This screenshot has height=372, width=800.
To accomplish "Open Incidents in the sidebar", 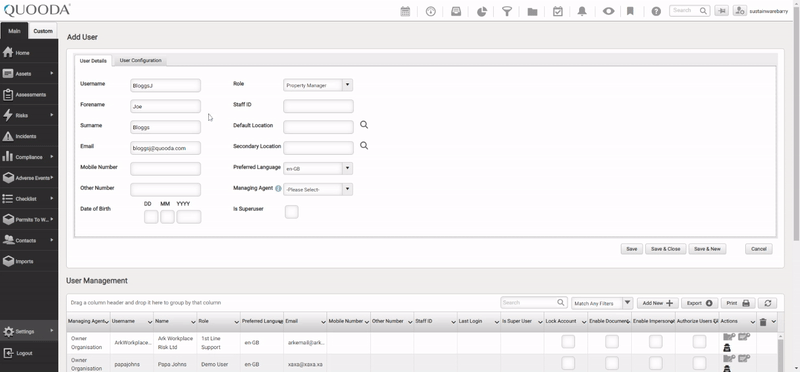I will [x=29, y=136].
